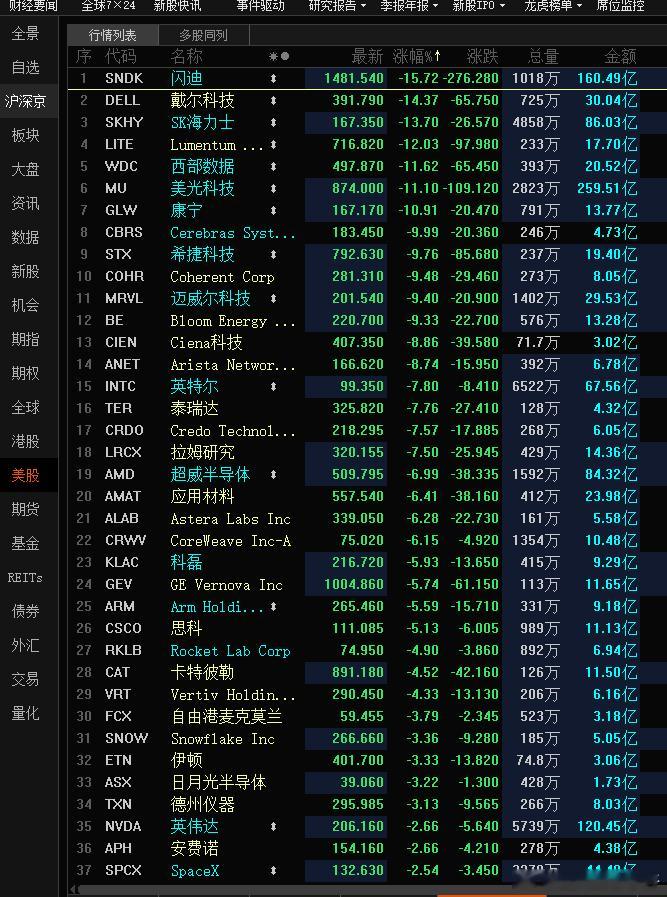Sort by the 最新 column header

click(x=367, y=56)
